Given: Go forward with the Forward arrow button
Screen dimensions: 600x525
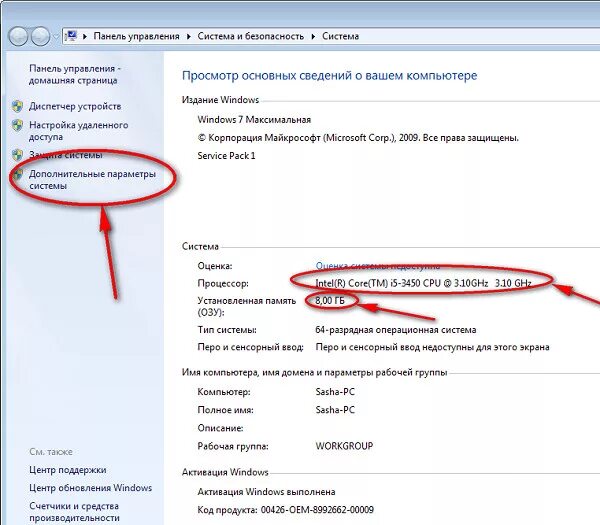Looking at the screenshot, I should 40,36.
